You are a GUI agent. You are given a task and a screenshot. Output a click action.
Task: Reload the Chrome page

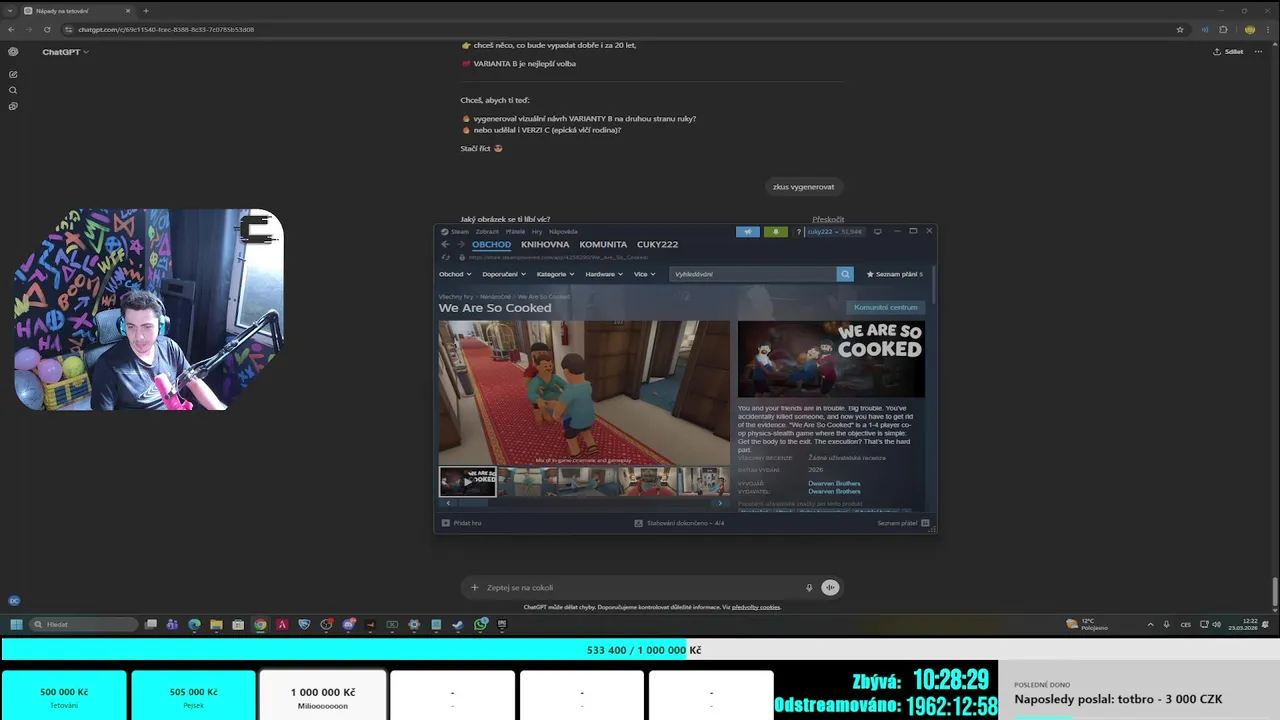pos(46,29)
